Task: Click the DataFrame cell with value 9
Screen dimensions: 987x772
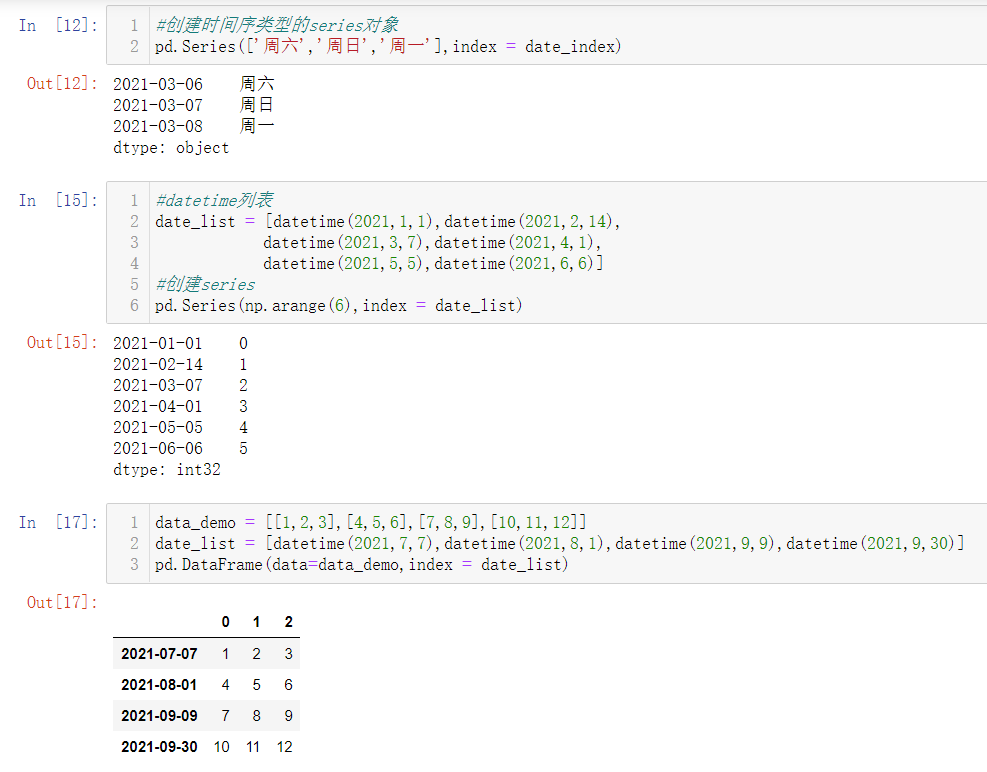Action: tap(288, 715)
